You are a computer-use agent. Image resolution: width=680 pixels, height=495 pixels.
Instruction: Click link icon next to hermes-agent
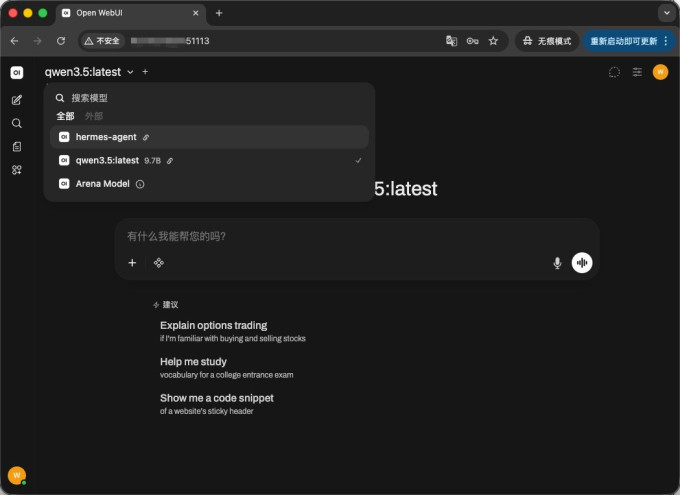(146, 138)
